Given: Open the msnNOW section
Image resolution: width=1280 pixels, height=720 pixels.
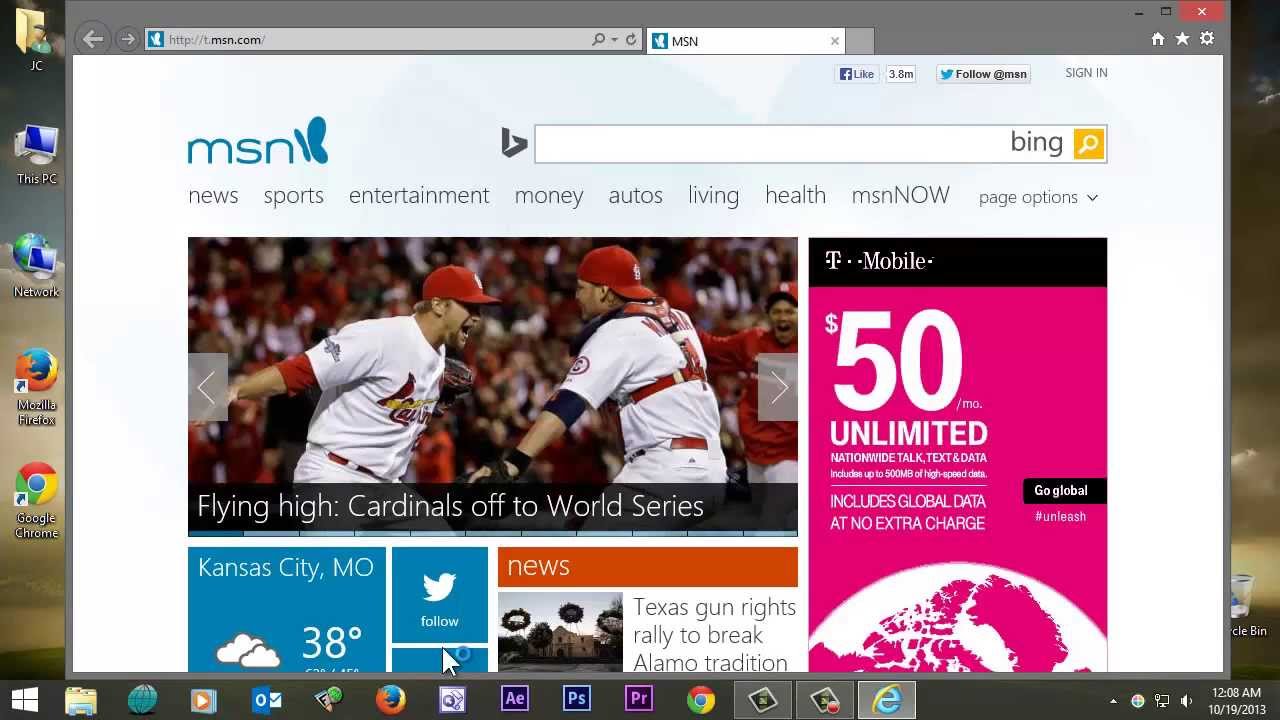Looking at the screenshot, I should pos(901,195).
